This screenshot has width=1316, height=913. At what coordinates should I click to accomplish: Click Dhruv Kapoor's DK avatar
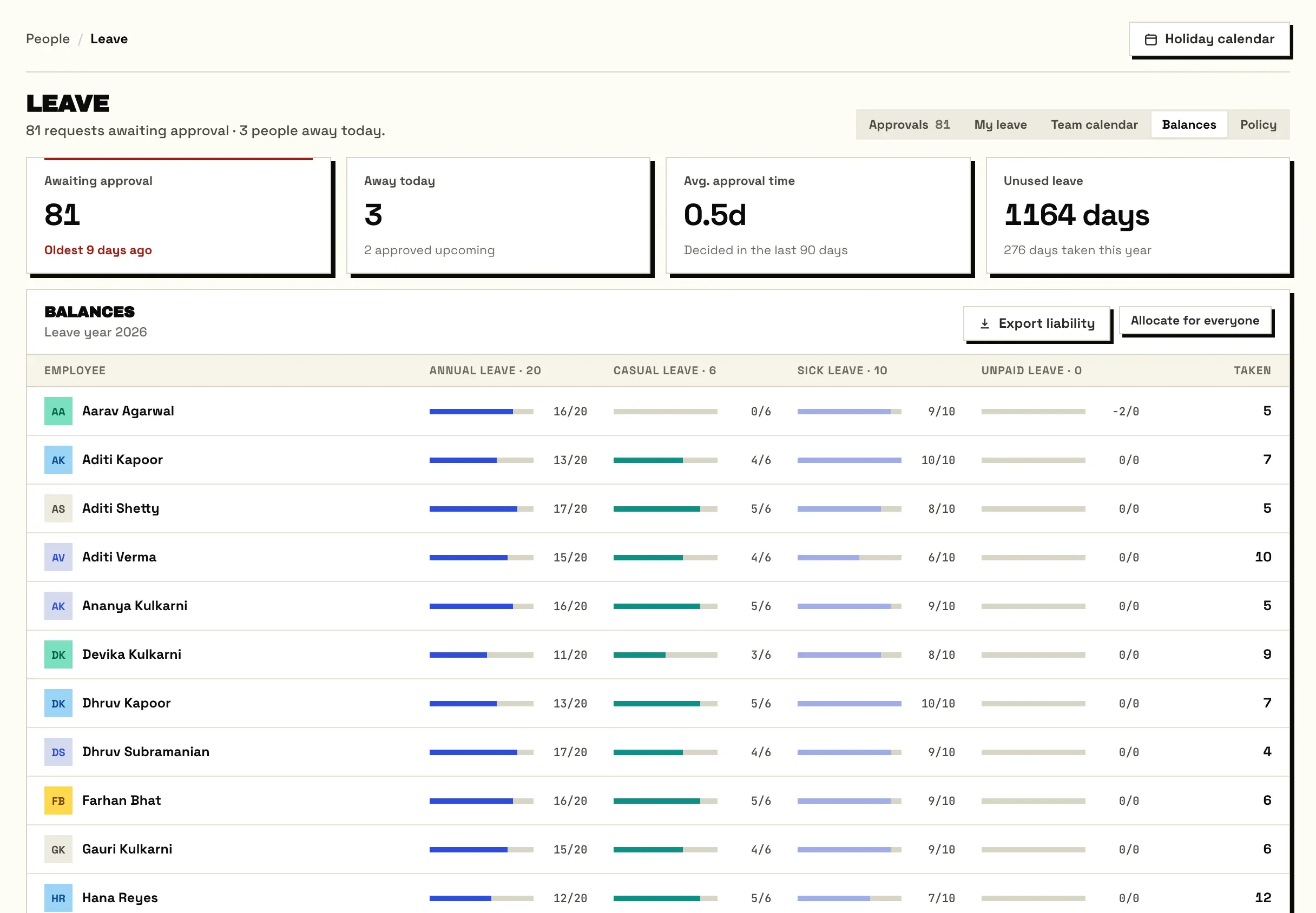[x=58, y=703]
